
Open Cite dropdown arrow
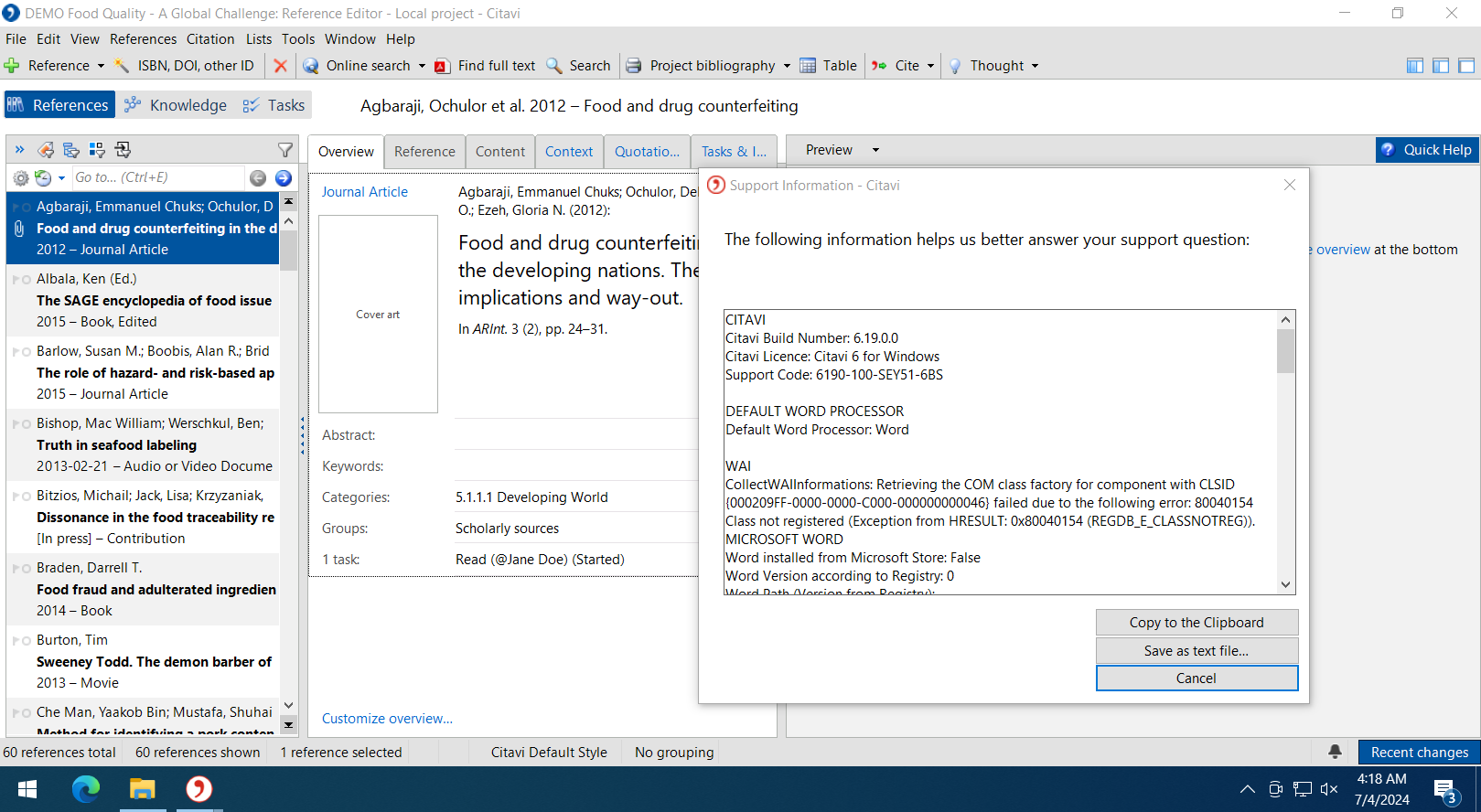pos(930,66)
